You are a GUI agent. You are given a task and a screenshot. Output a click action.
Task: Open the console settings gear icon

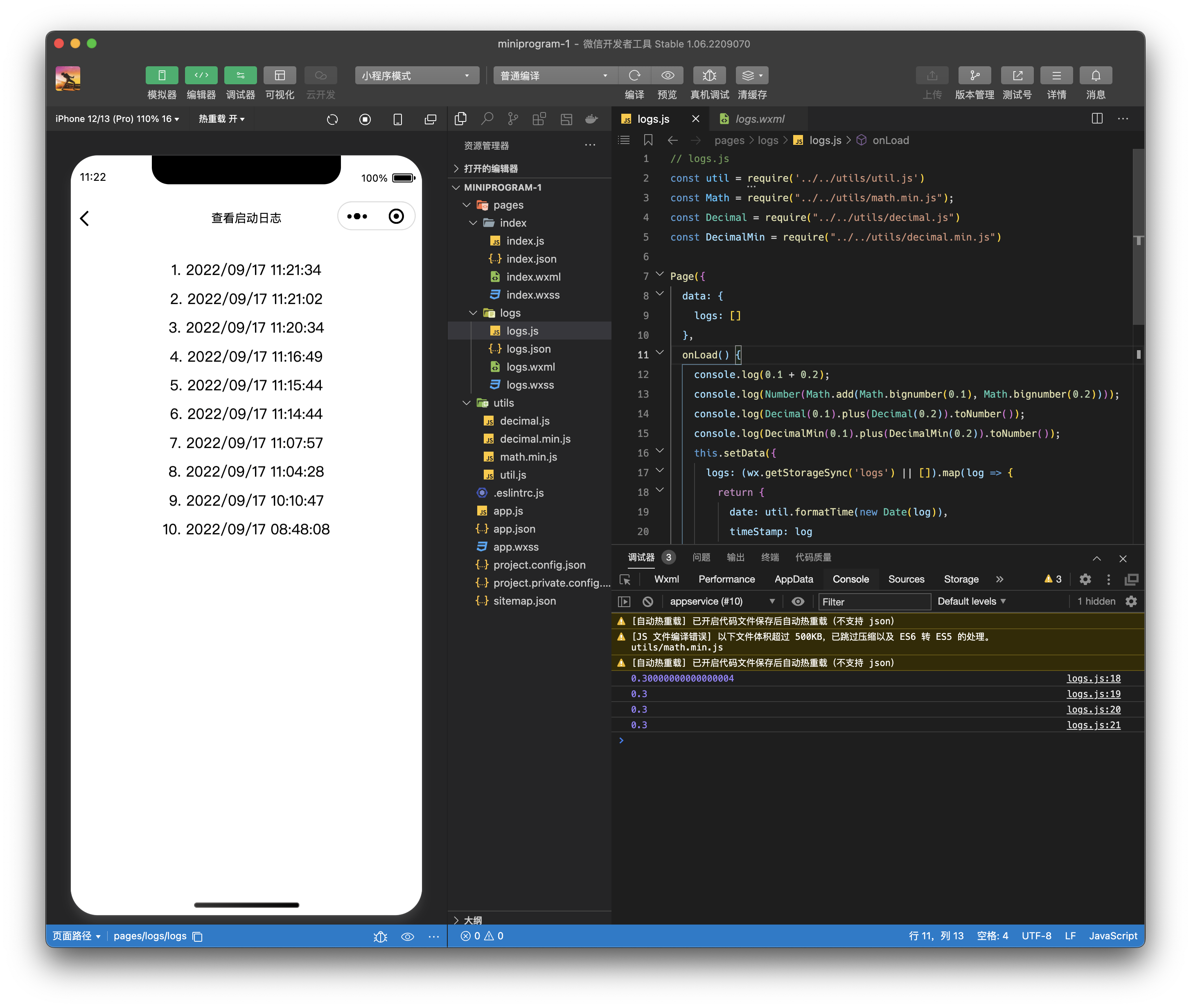tap(1130, 601)
